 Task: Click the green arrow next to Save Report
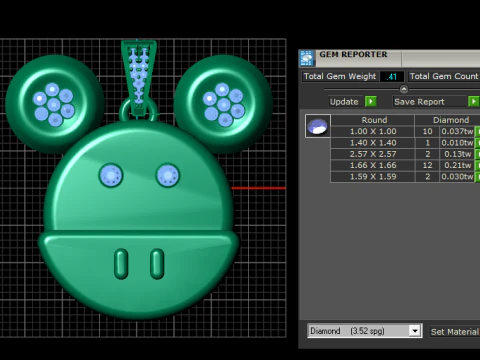pyautogui.click(x=474, y=101)
